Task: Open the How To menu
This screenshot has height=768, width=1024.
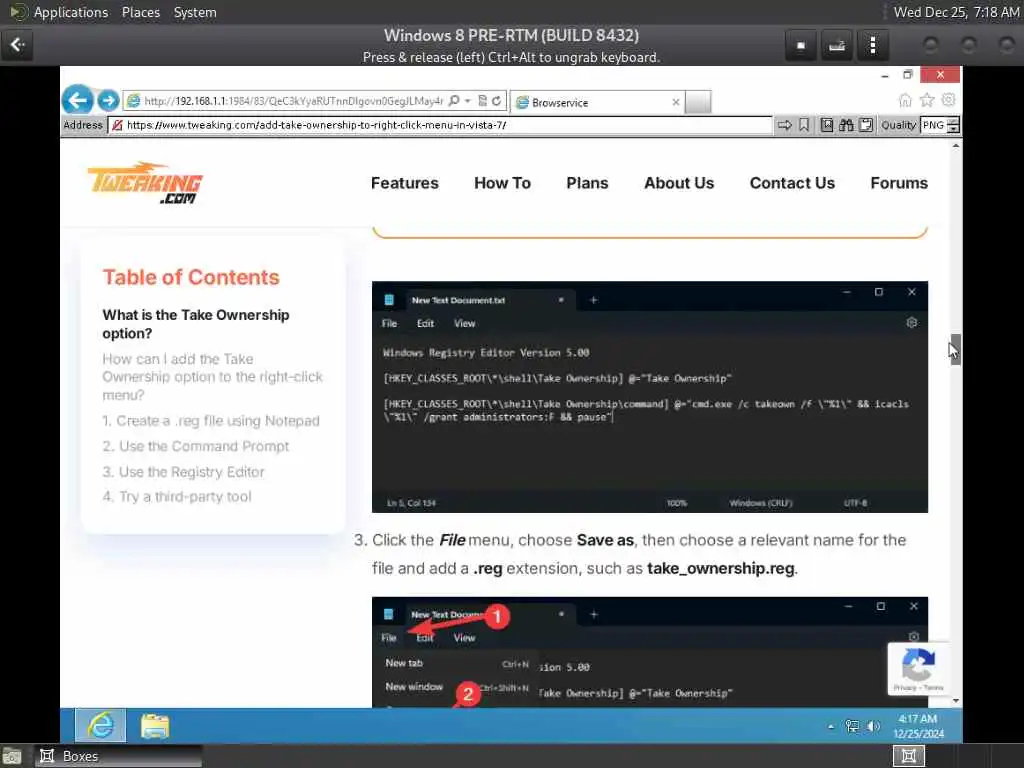Action: [502, 183]
